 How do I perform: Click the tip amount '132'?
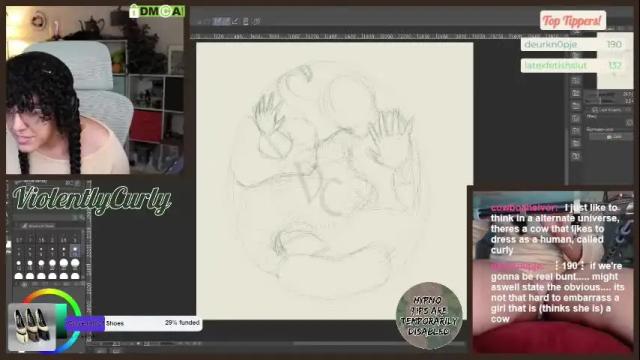pyautogui.click(x=614, y=65)
